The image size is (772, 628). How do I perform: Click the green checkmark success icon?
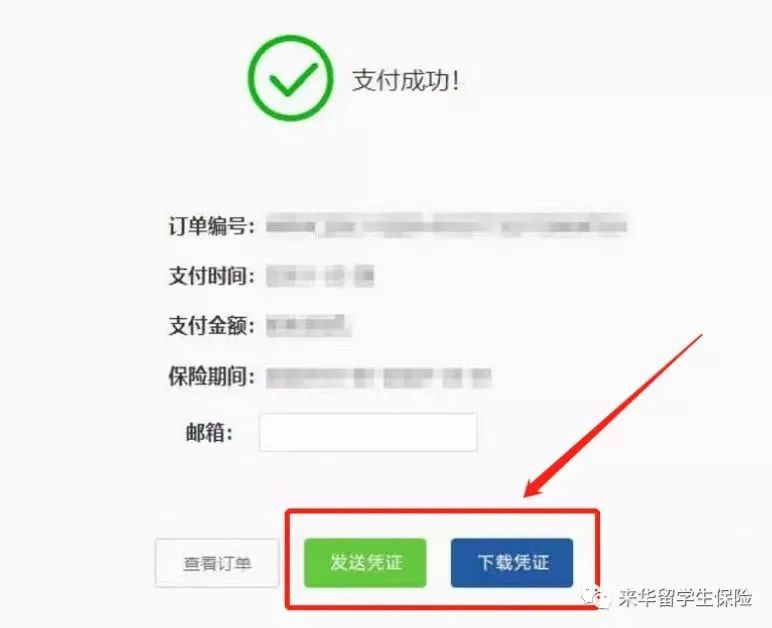pyautogui.click(x=290, y=78)
